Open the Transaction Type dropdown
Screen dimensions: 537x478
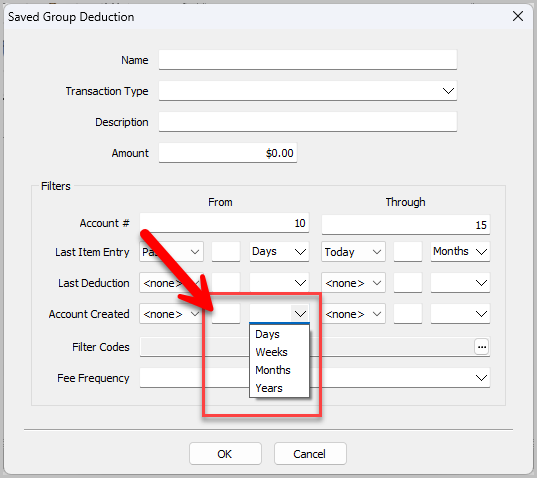308,91
